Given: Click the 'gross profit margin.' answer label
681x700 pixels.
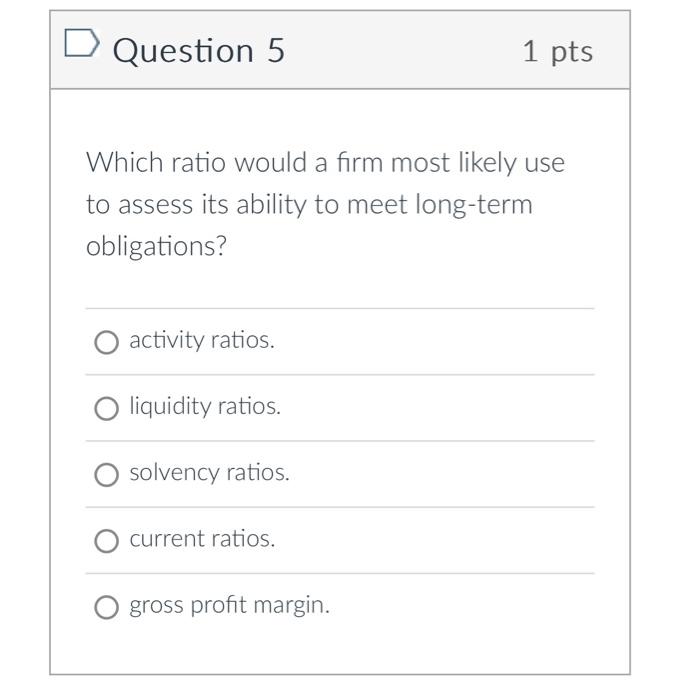Looking at the screenshot, I should pyautogui.click(x=229, y=605).
